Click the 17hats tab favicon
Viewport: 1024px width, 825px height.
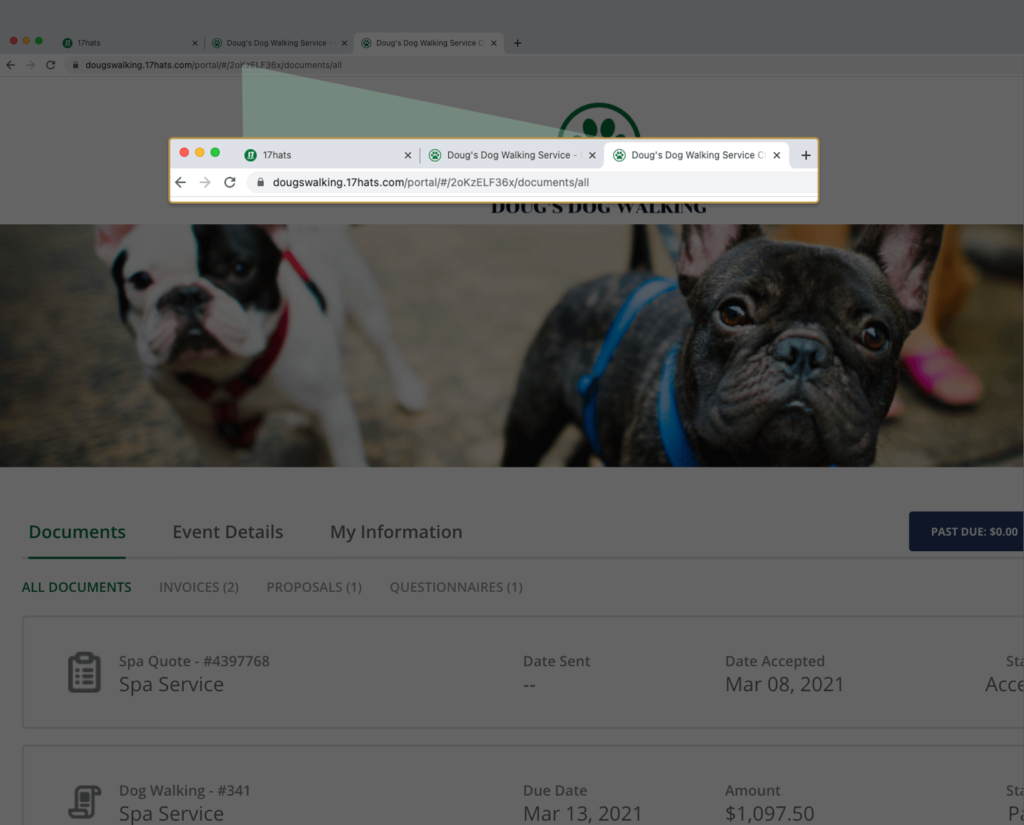250,156
